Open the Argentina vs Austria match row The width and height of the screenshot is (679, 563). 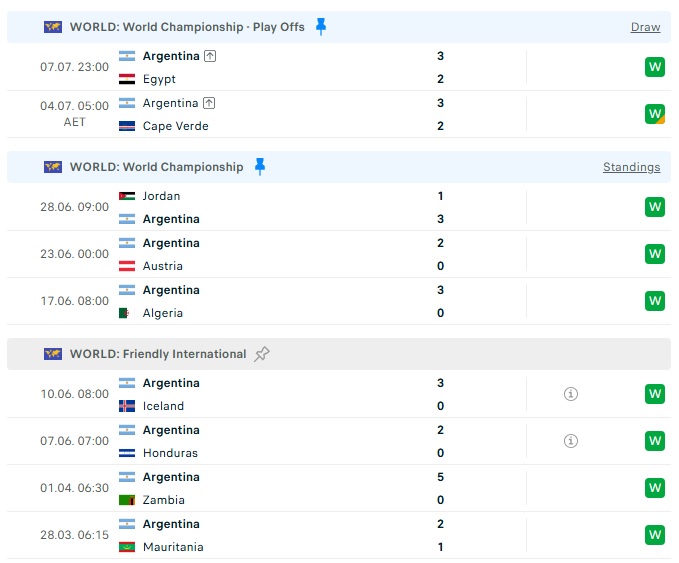coord(339,254)
